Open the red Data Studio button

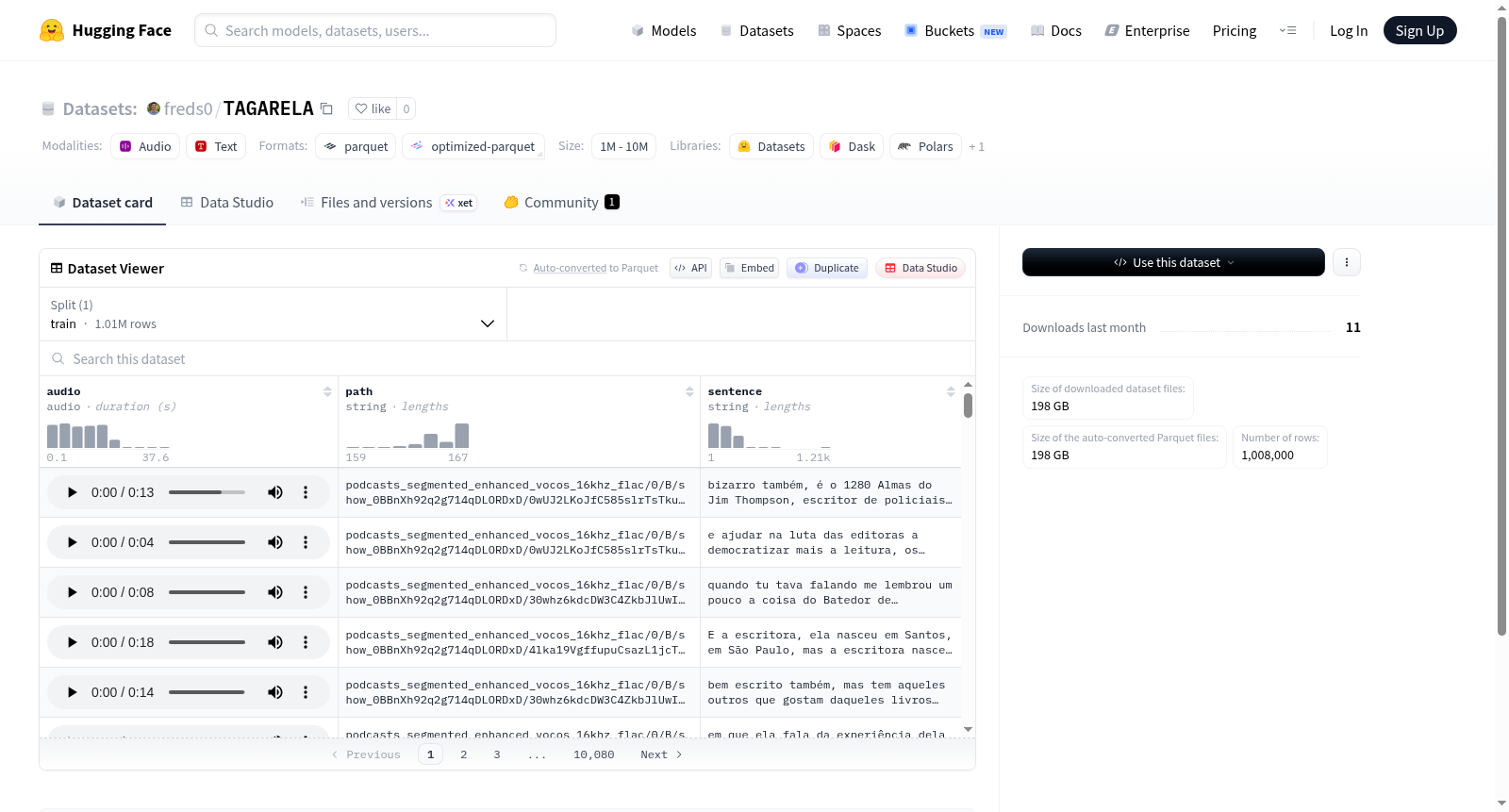[920, 268]
